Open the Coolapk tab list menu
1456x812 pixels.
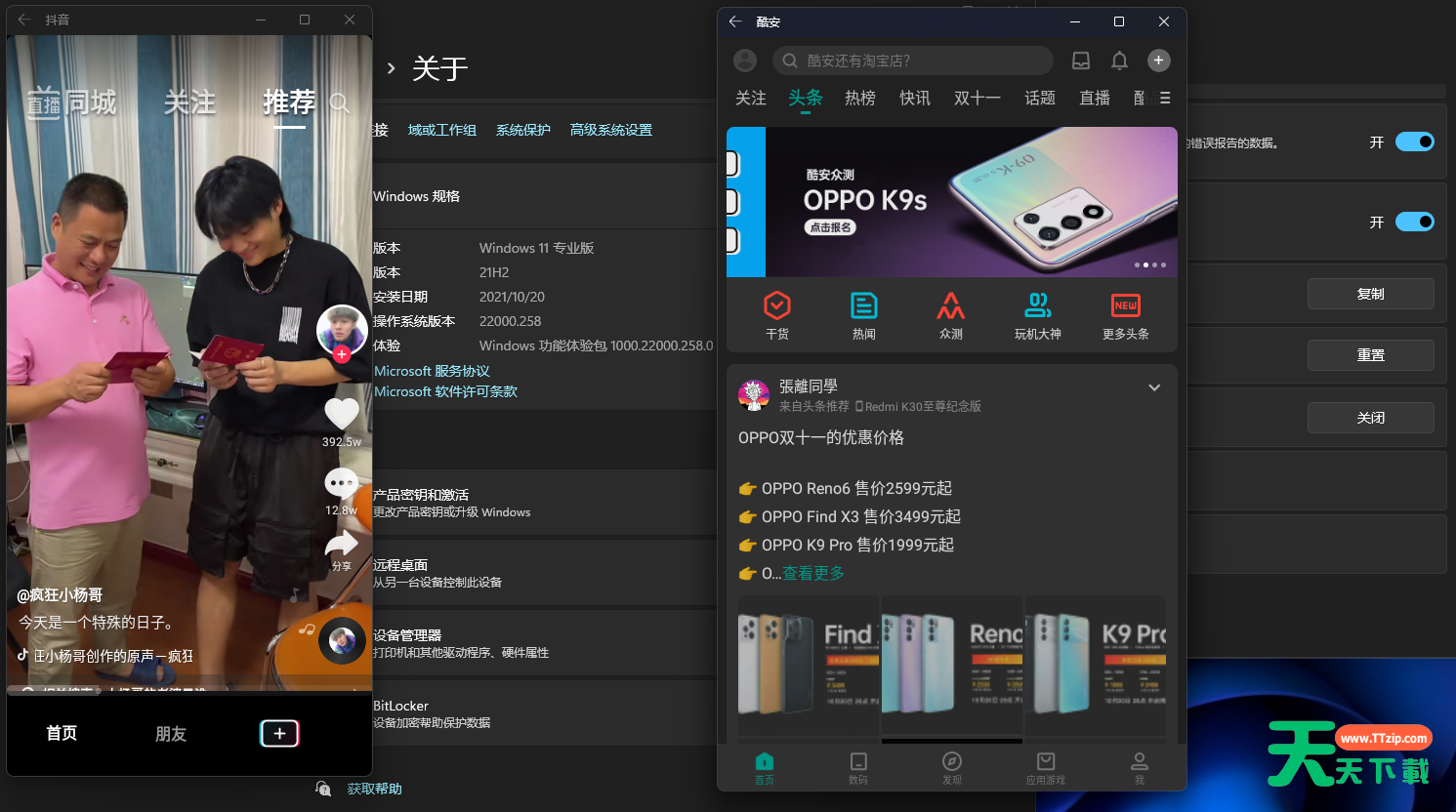pyautogui.click(x=1165, y=98)
